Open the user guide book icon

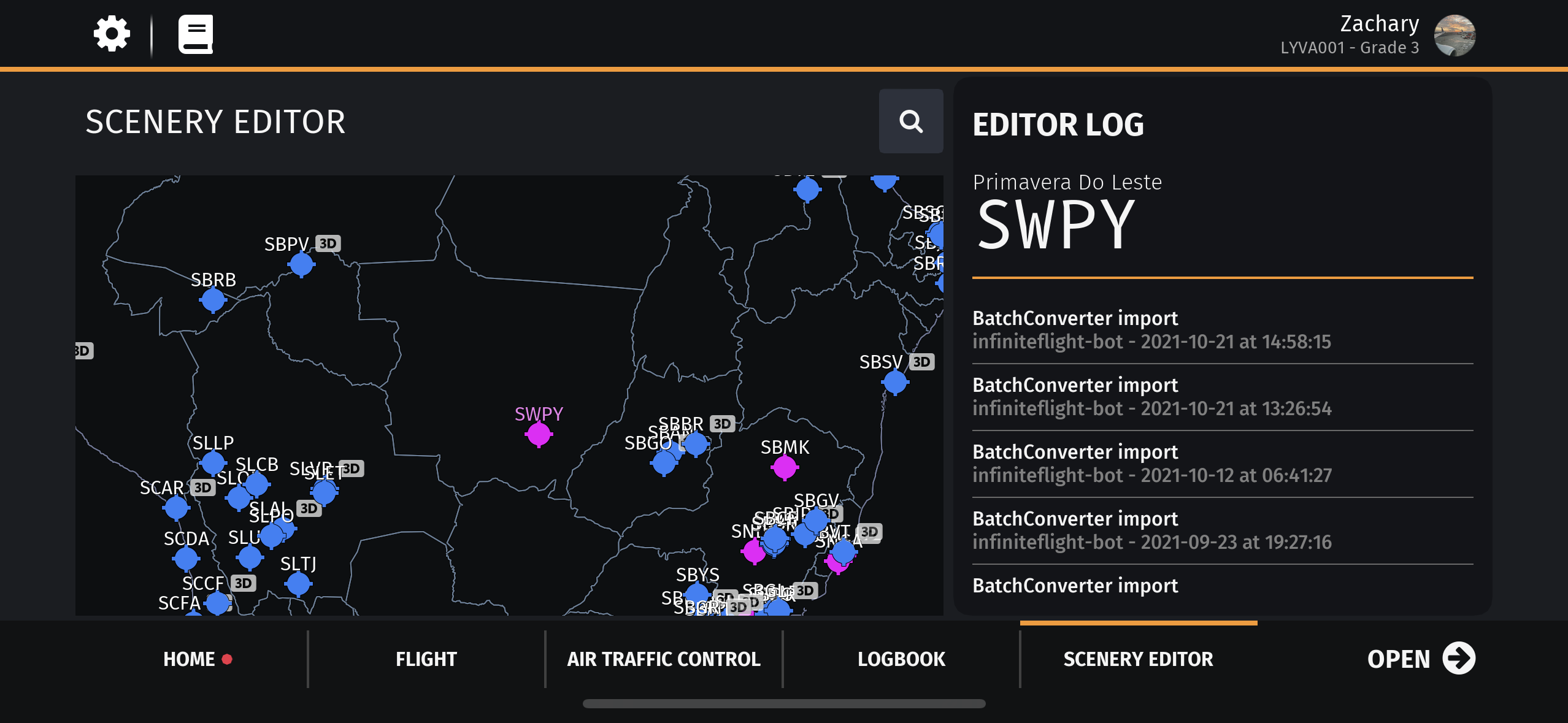196,34
